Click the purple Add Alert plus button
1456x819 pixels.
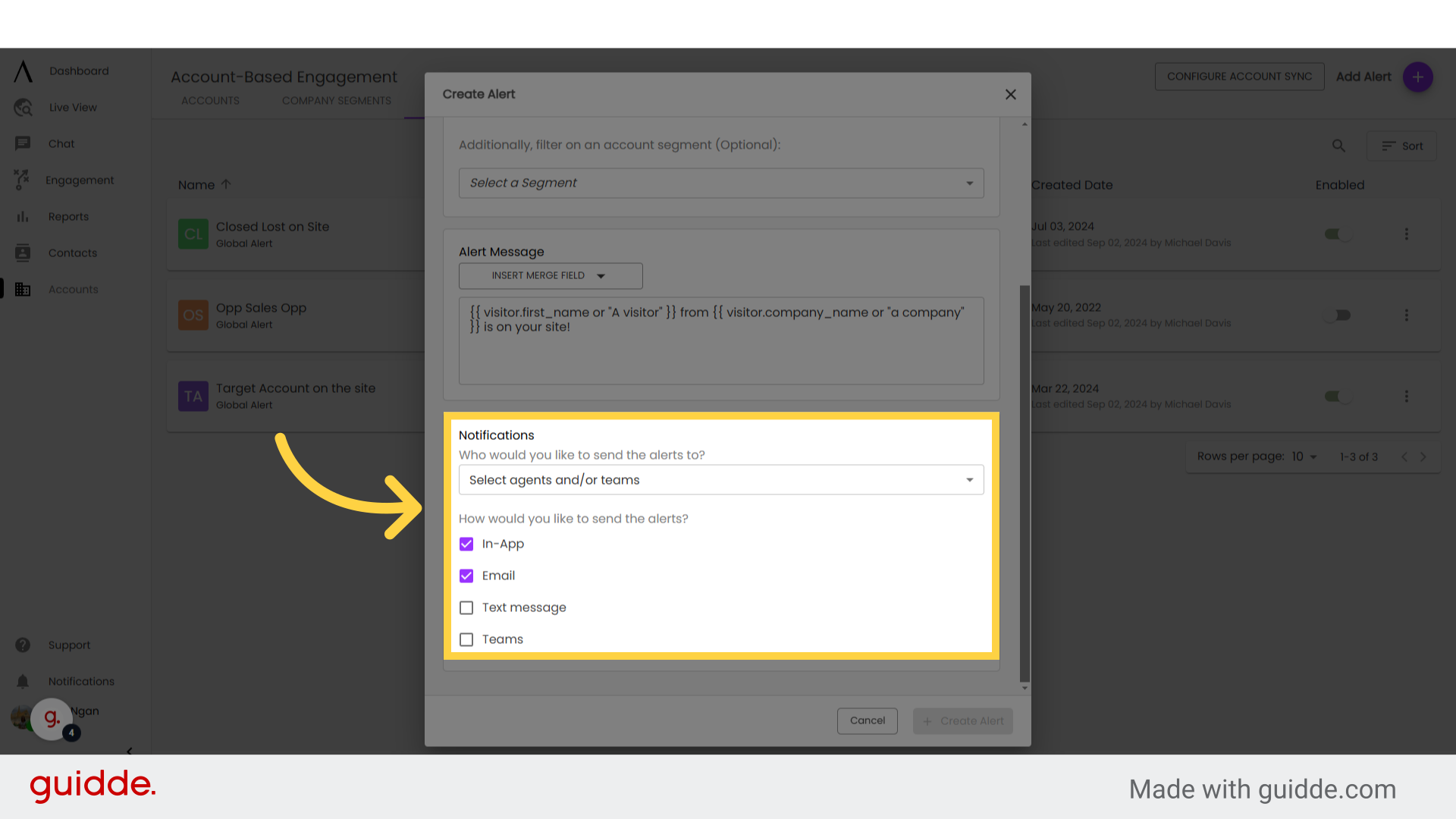pos(1417,77)
